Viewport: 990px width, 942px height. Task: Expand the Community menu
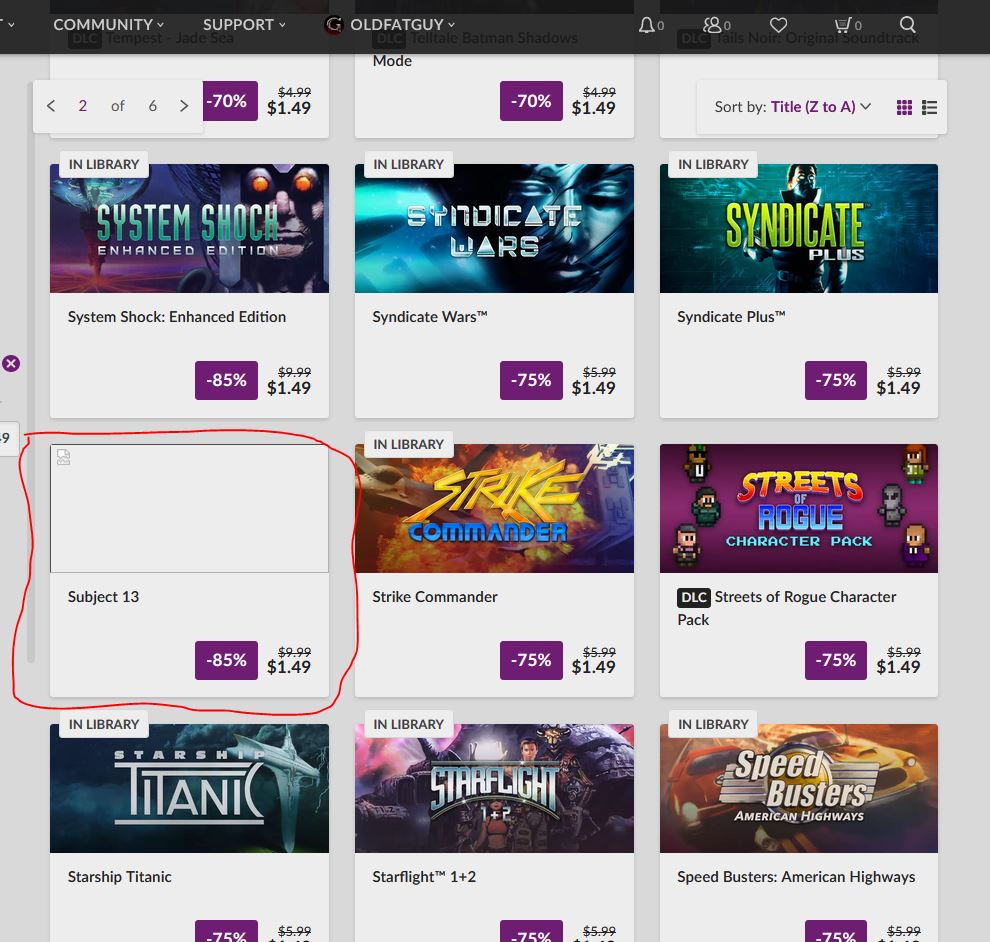(x=108, y=25)
